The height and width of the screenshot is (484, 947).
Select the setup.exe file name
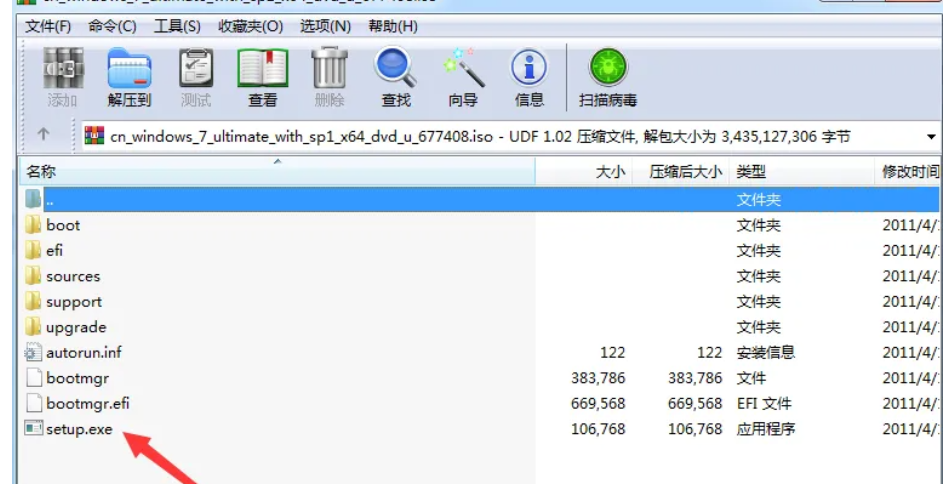coord(79,430)
